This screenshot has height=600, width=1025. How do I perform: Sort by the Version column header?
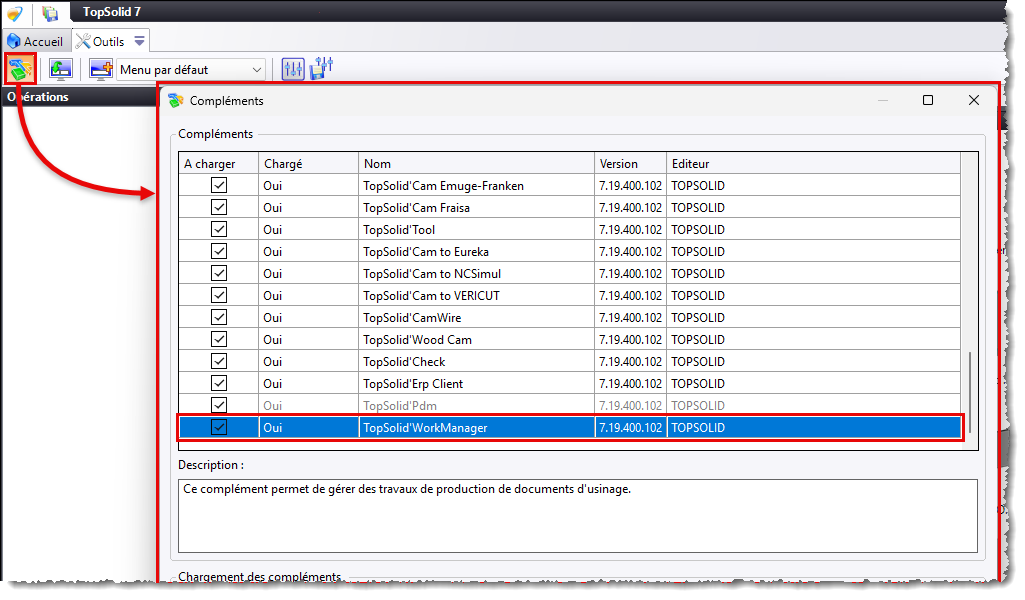pyautogui.click(x=630, y=163)
